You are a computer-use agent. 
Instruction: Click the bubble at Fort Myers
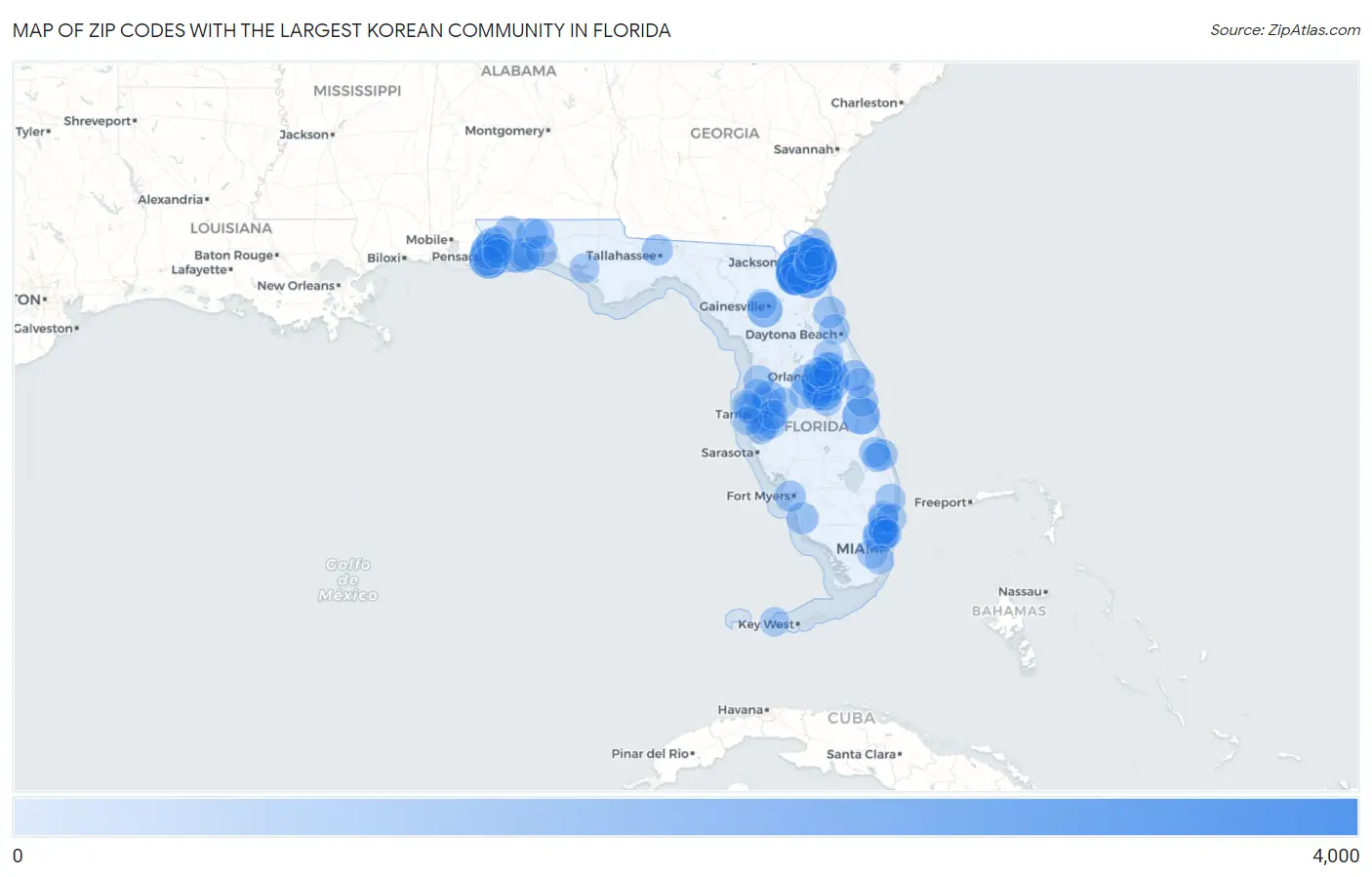788,498
